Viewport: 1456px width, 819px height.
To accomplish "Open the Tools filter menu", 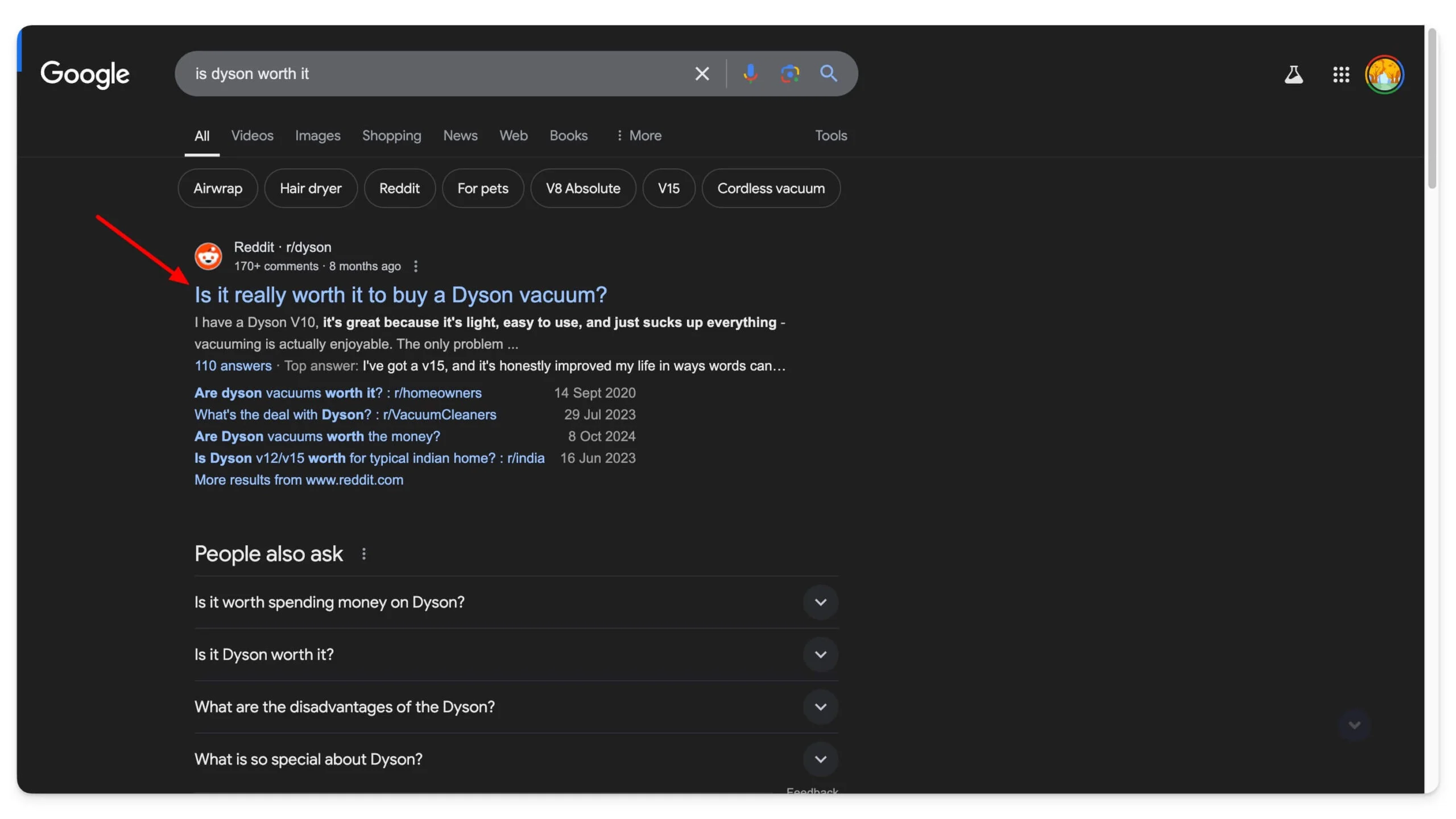I will click(x=831, y=135).
